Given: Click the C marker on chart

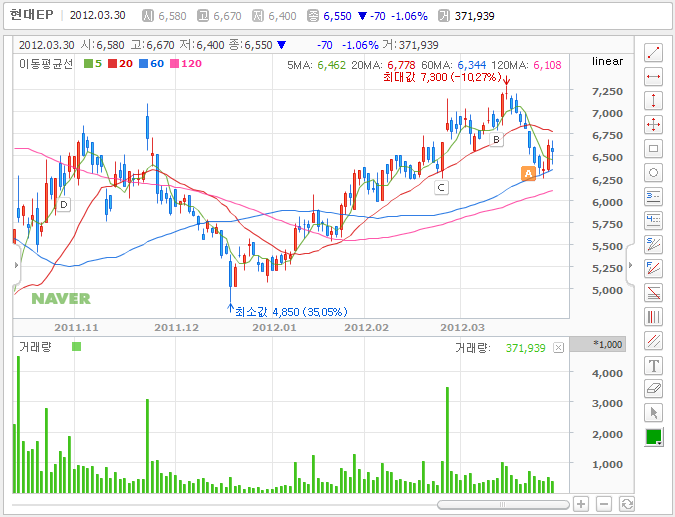Looking at the screenshot, I should (441, 188).
